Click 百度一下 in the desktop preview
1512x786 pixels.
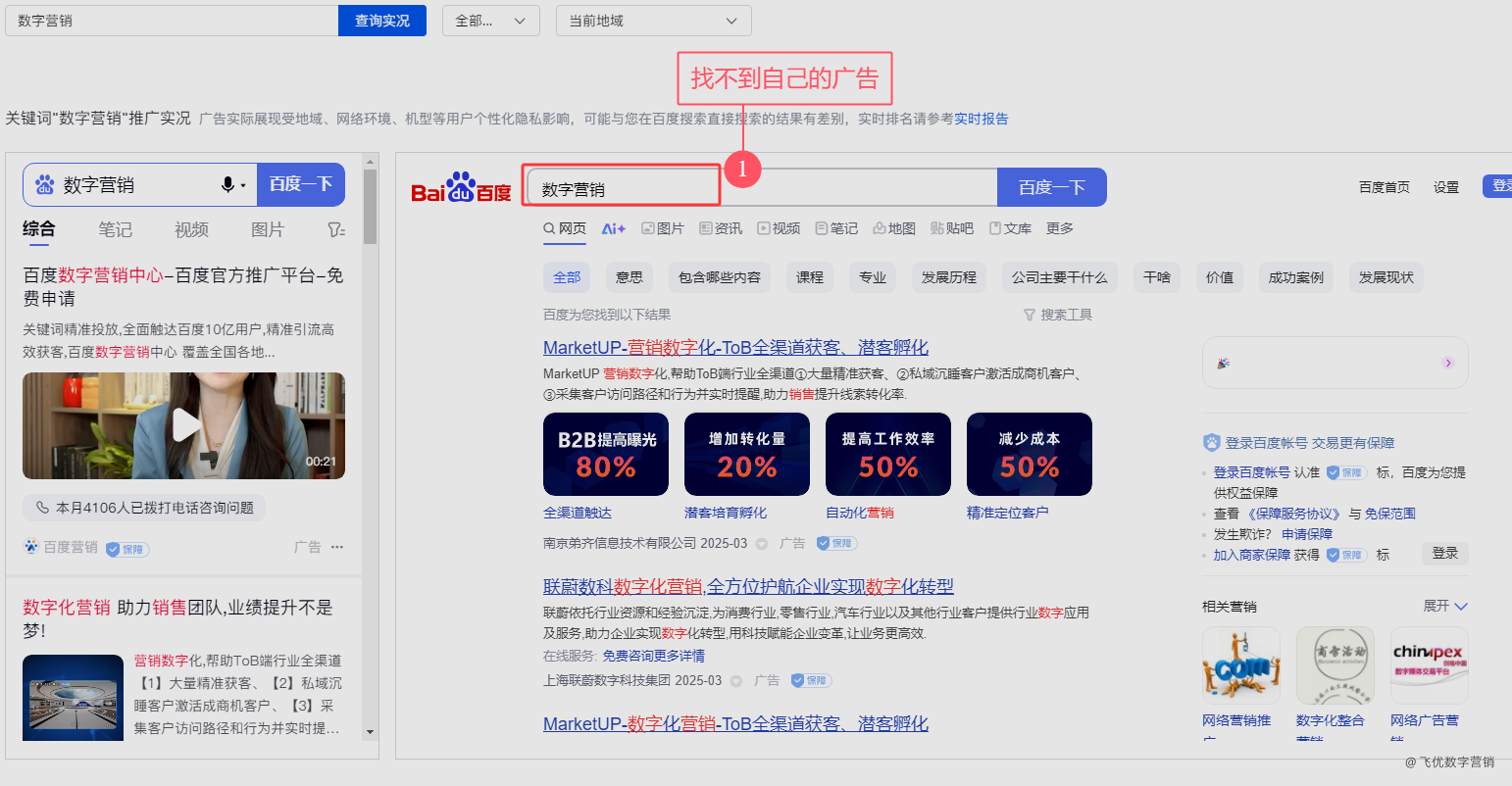[1051, 187]
